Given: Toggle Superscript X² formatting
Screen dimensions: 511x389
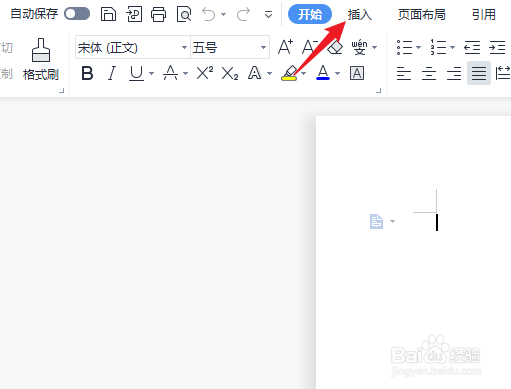Looking at the screenshot, I should [x=205, y=73].
